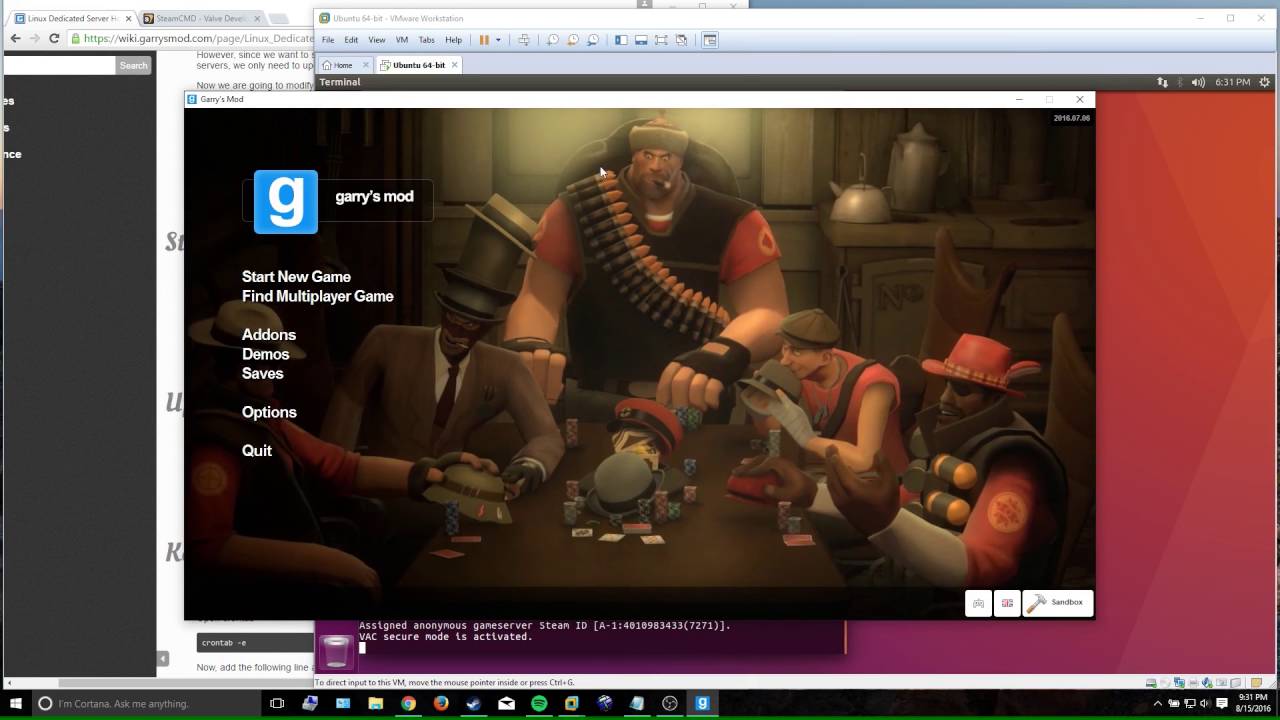Expand the power options dropdown arrow in VMware
1280x720 pixels.
(498, 40)
